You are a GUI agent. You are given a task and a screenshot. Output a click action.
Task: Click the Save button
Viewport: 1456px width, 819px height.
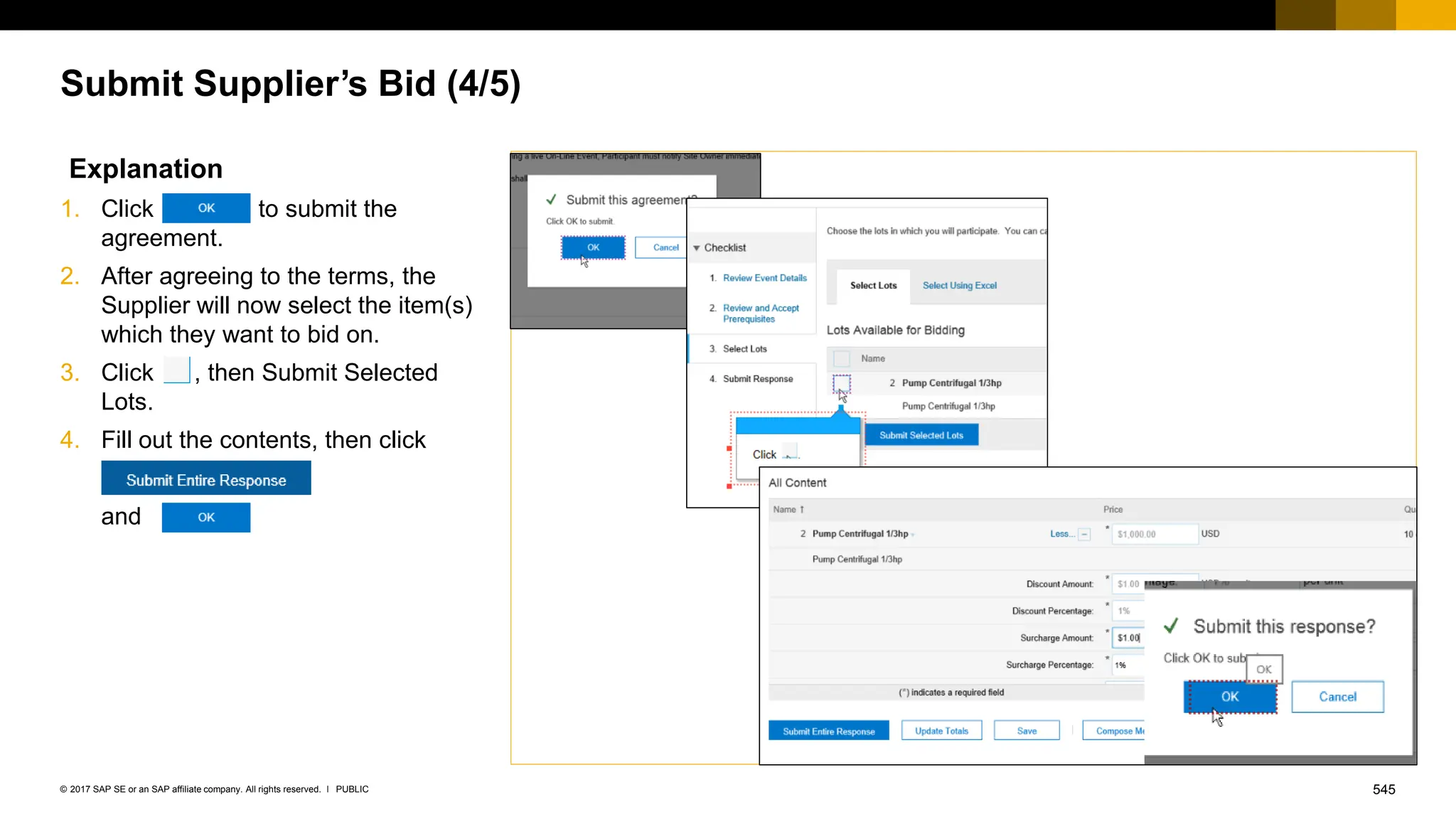click(1027, 731)
